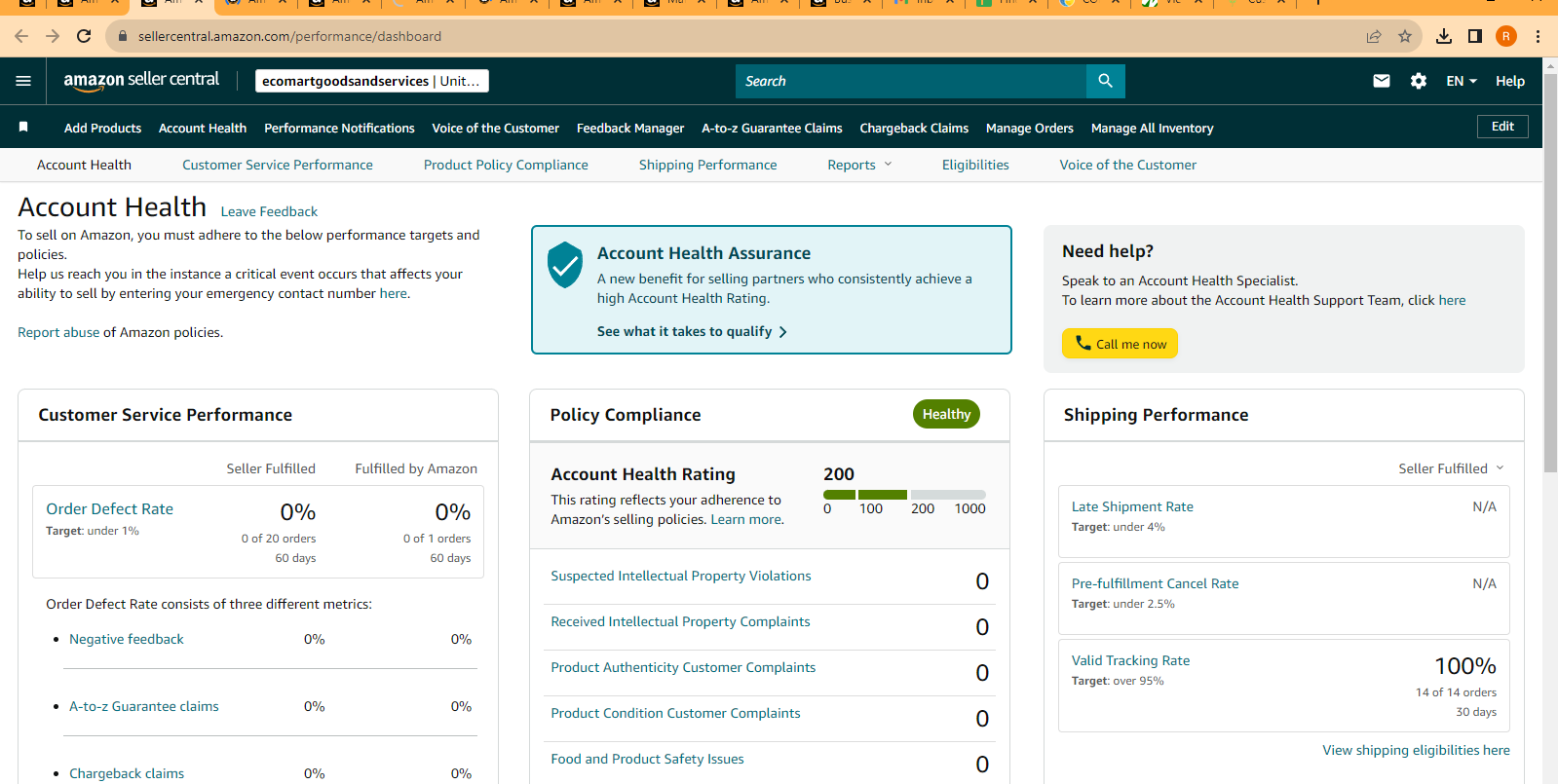
Task: Open the Pre-fulfillment Cancel Rate link
Action: coord(1156,583)
